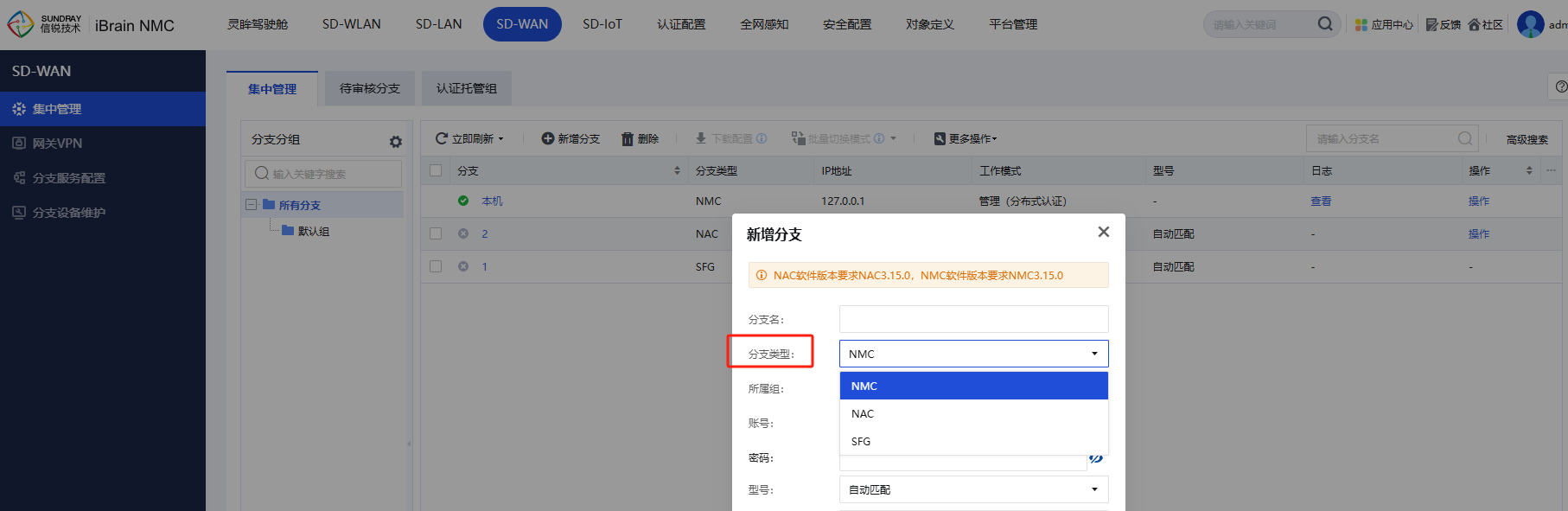Open 安全配置 in the top navigation
This screenshot has width=1568, height=511.
pos(847,24)
